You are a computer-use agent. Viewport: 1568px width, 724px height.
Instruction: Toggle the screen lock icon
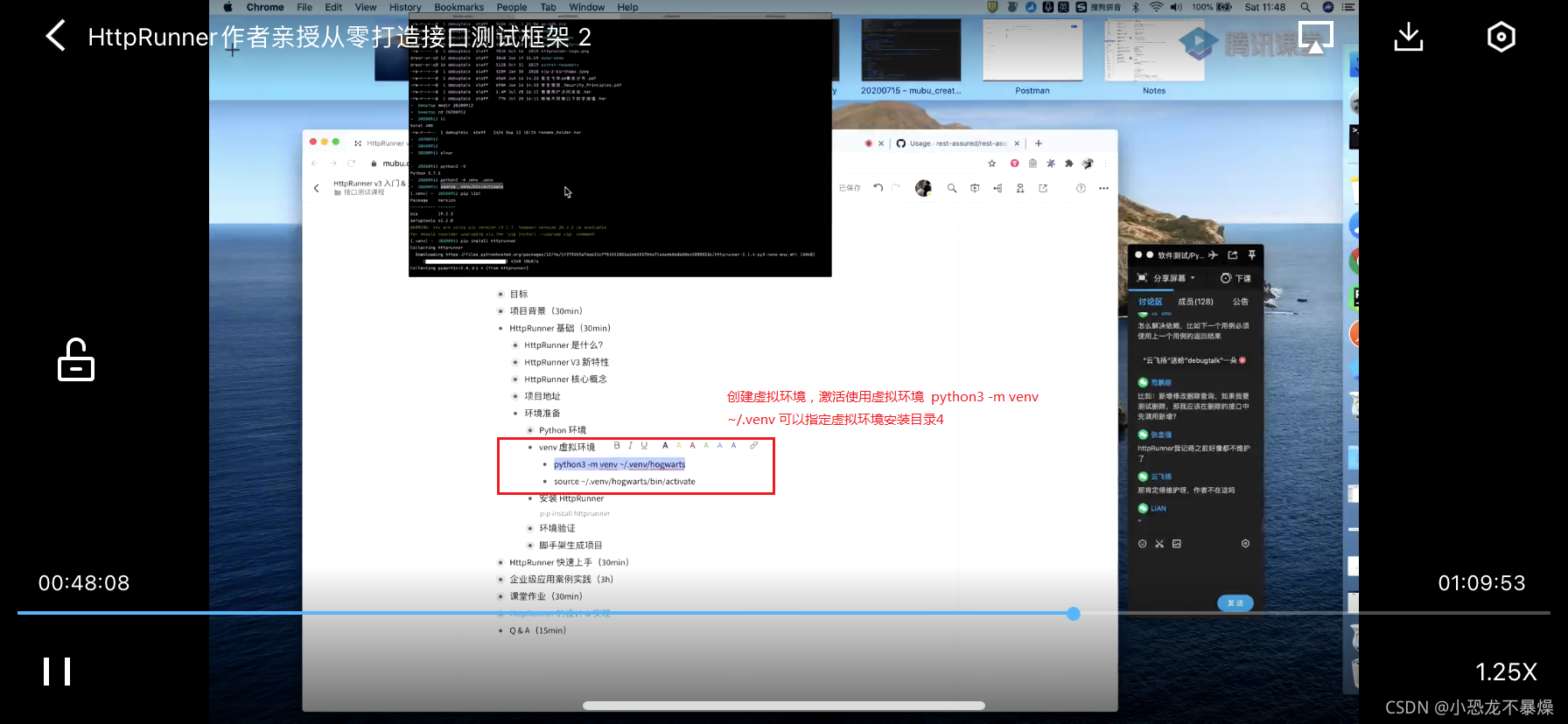tap(76, 359)
